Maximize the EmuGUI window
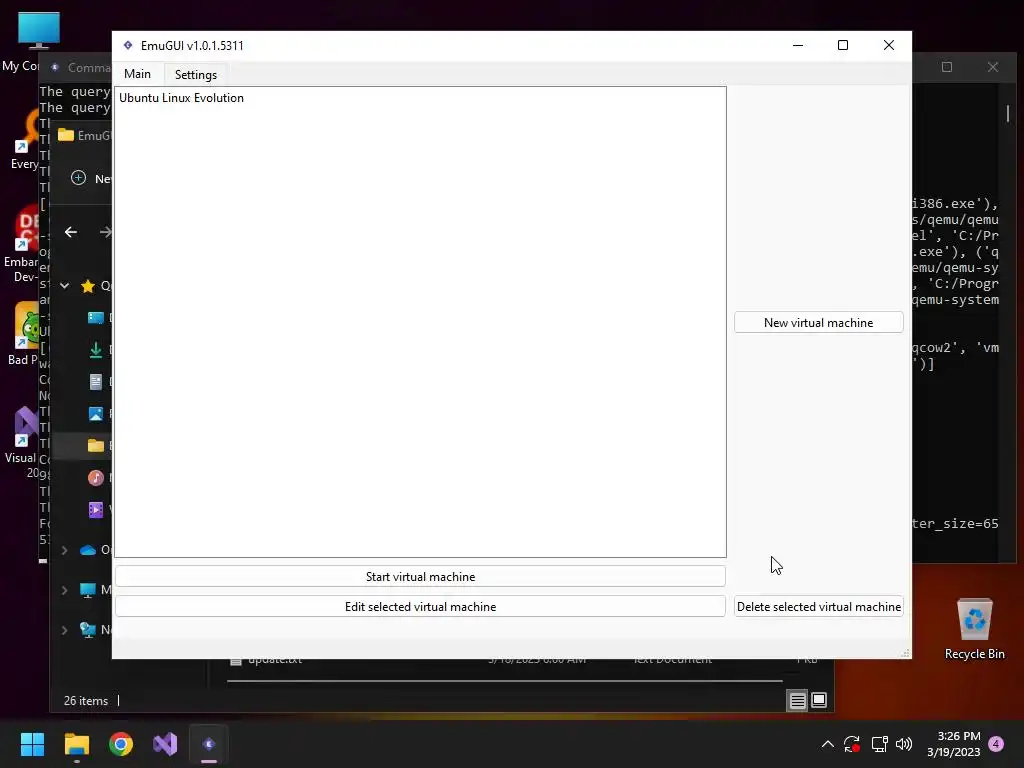The image size is (1024, 768). tap(843, 45)
